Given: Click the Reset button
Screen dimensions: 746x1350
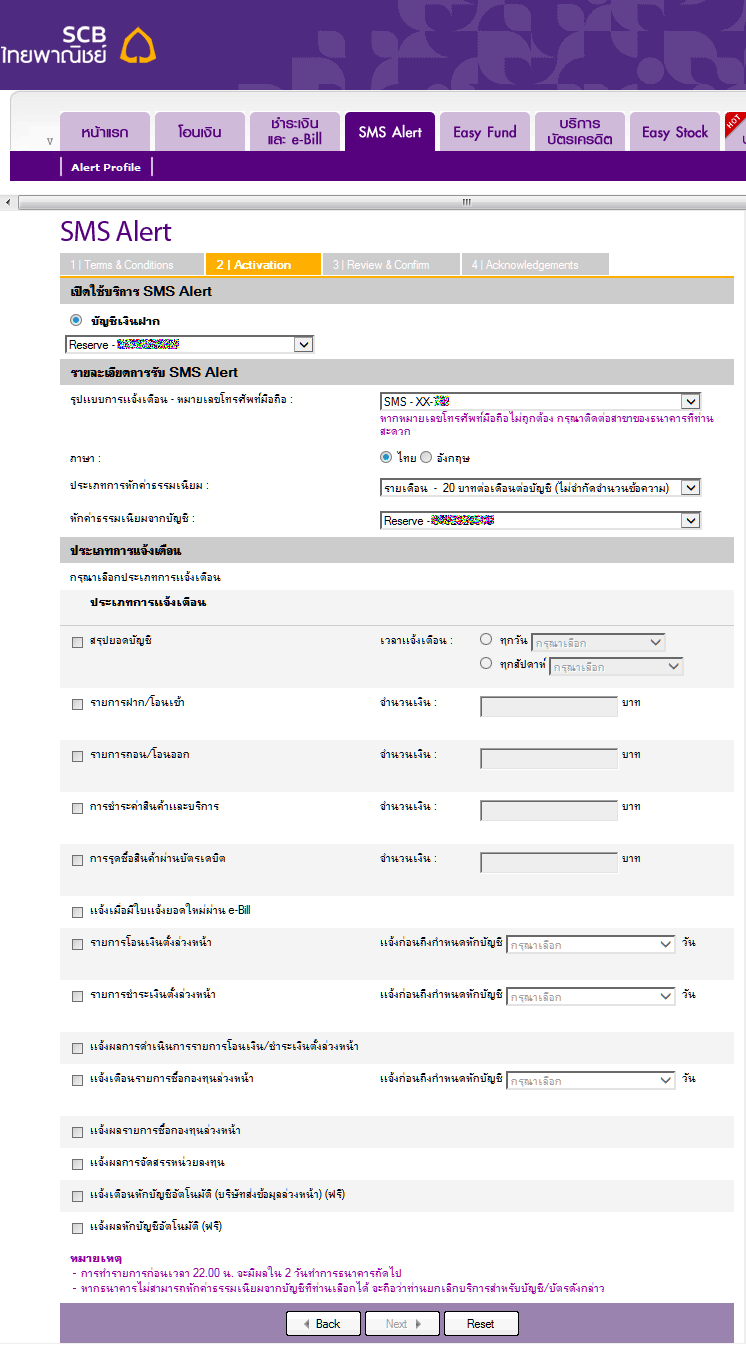Looking at the screenshot, I should pos(480,1323).
